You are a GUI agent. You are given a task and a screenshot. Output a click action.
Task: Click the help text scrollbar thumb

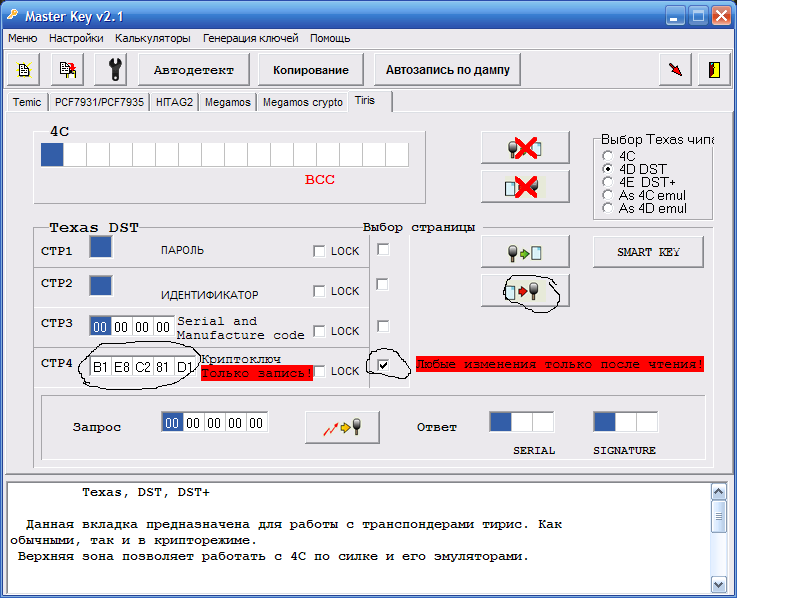pos(718,516)
